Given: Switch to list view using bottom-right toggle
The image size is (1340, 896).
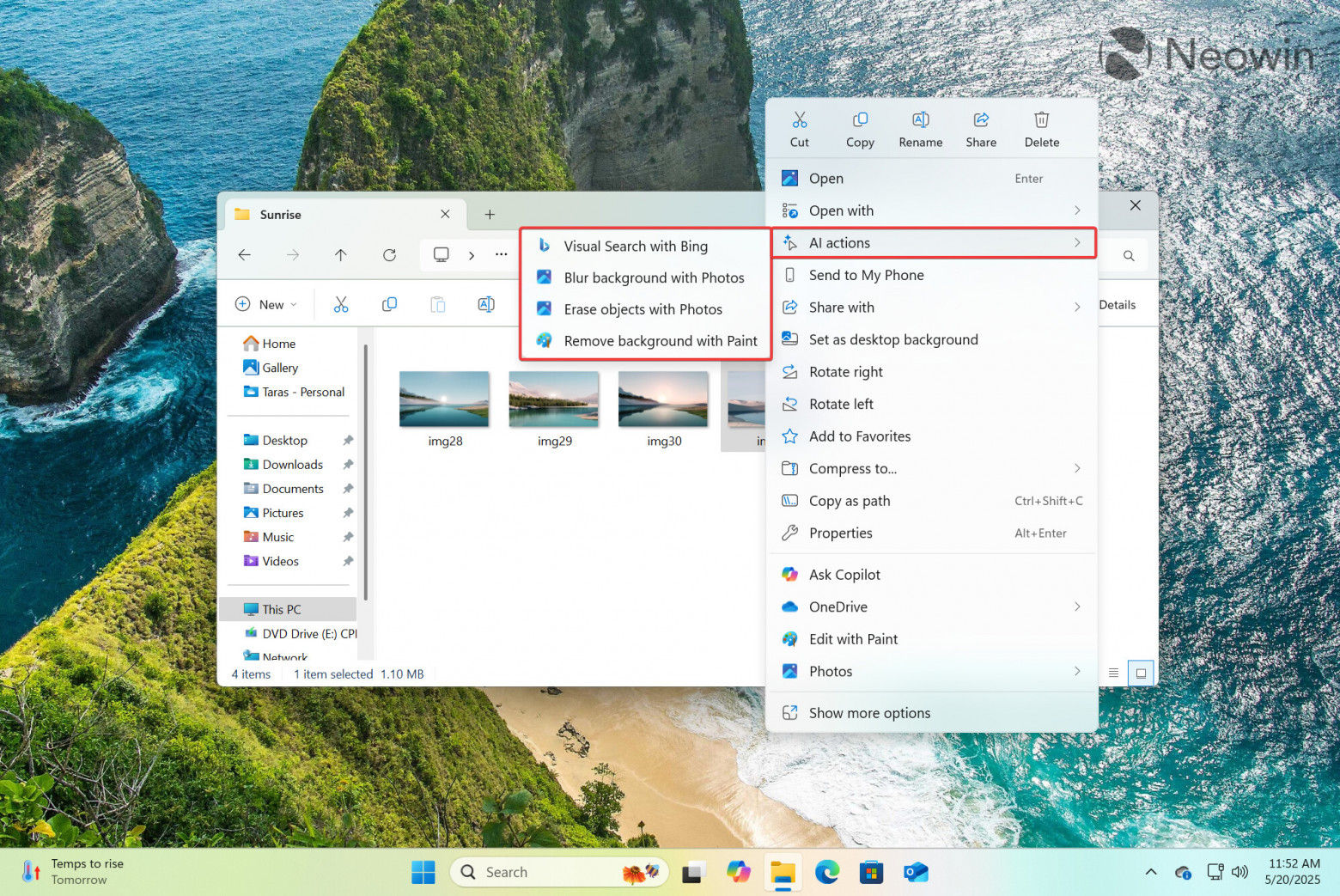Looking at the screenshot, I should click(1113, 674).
